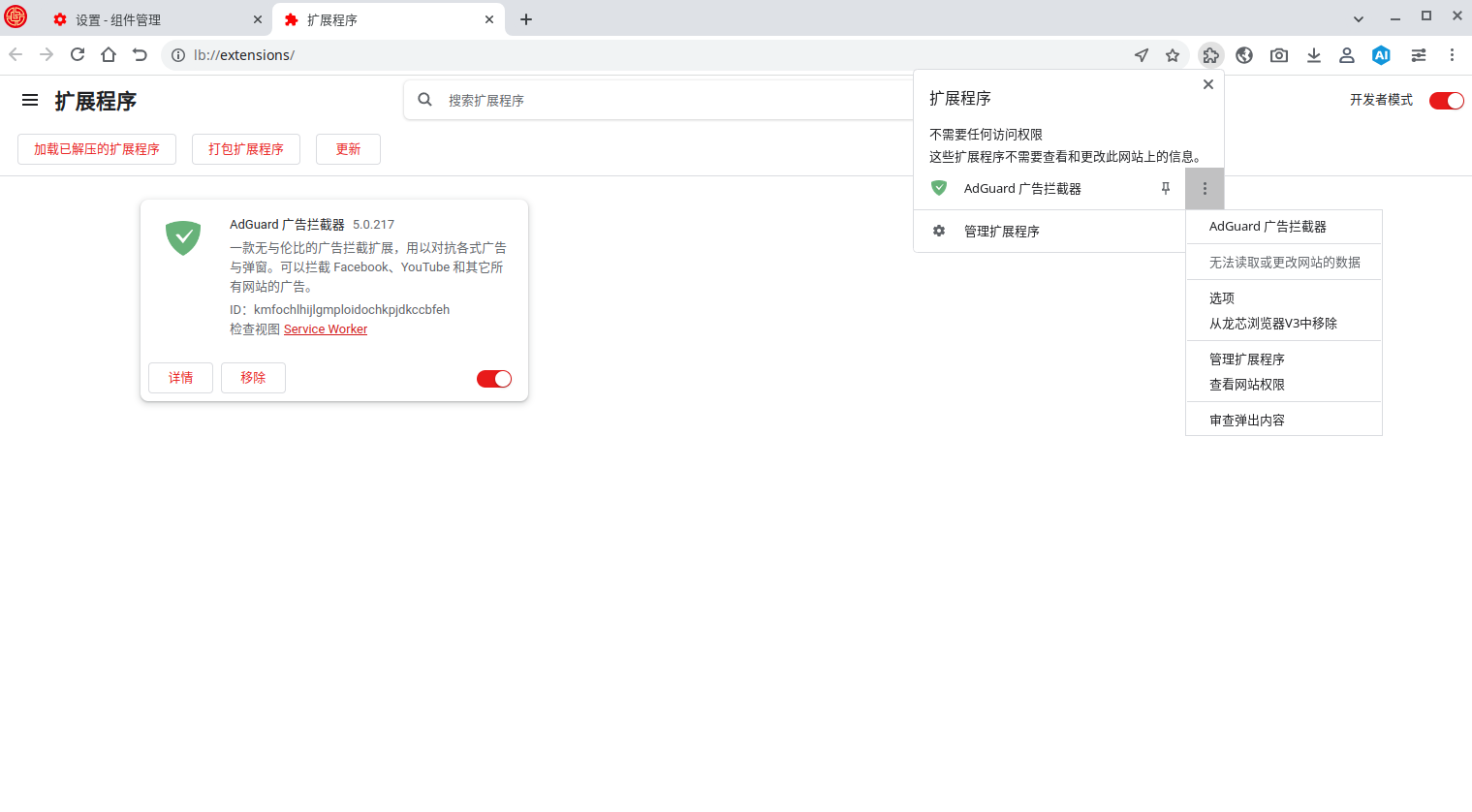1472x812 pixels.
Task: Click the extensions puzzle icon in toolbar
Action: (x=1211, y=55)
